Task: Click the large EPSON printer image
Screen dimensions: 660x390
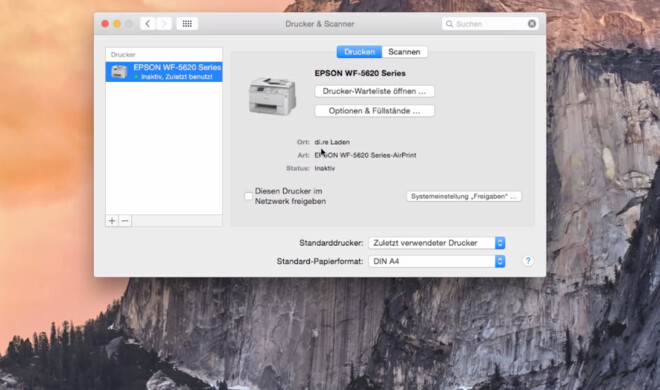Action: click(272, 96)
